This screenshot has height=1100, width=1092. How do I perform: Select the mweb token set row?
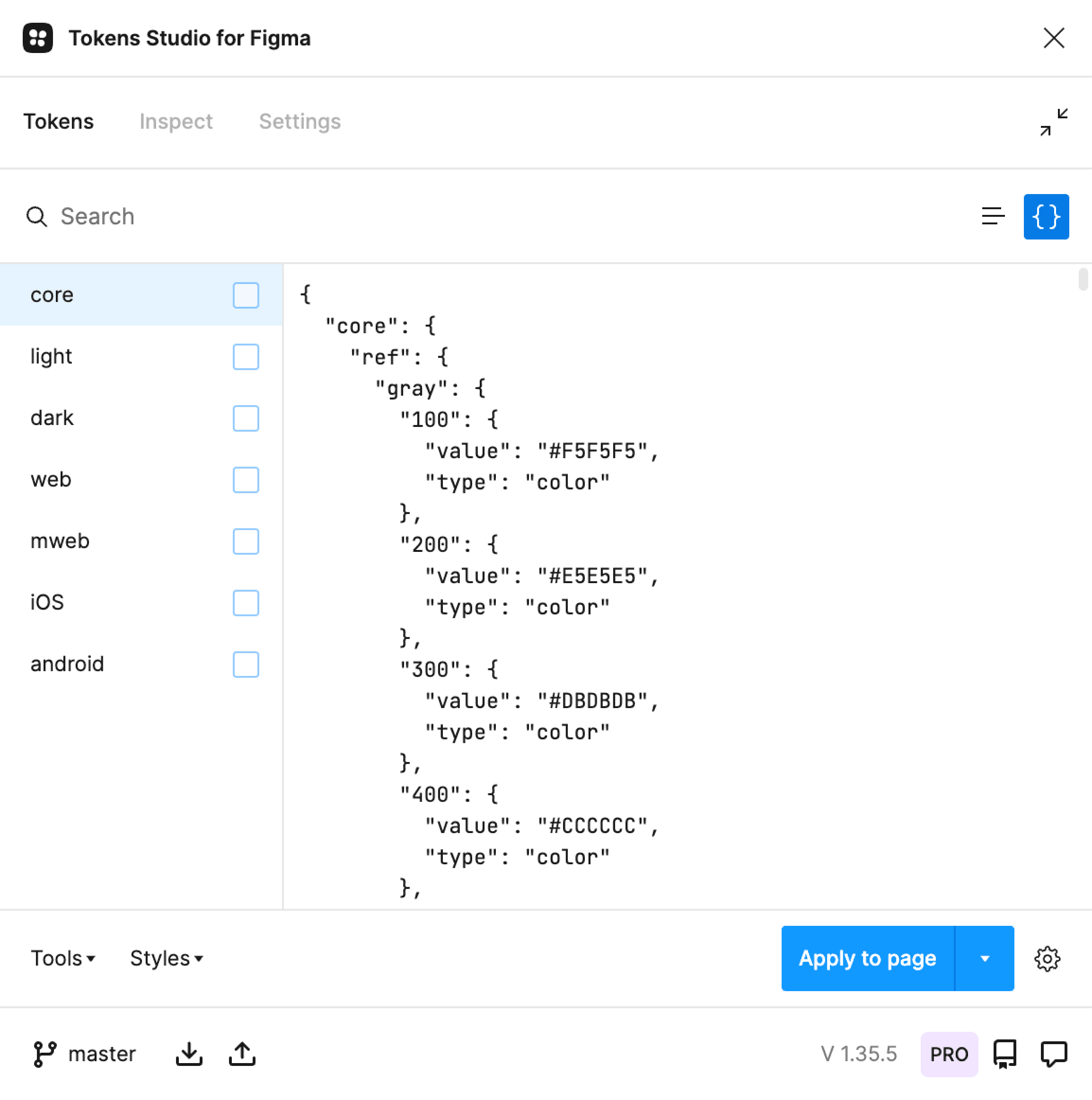[x=141, y=541]
